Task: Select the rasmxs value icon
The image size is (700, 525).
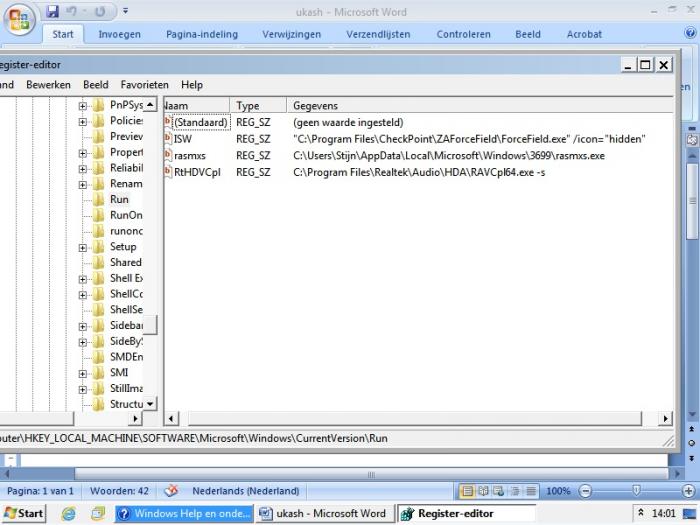Action: pos(168,155)
